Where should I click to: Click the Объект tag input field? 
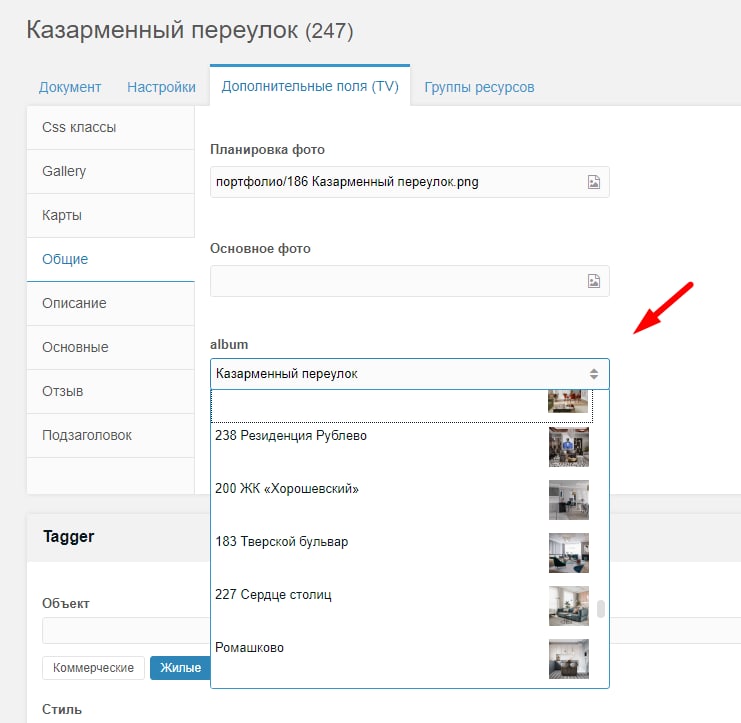(126, 630)
